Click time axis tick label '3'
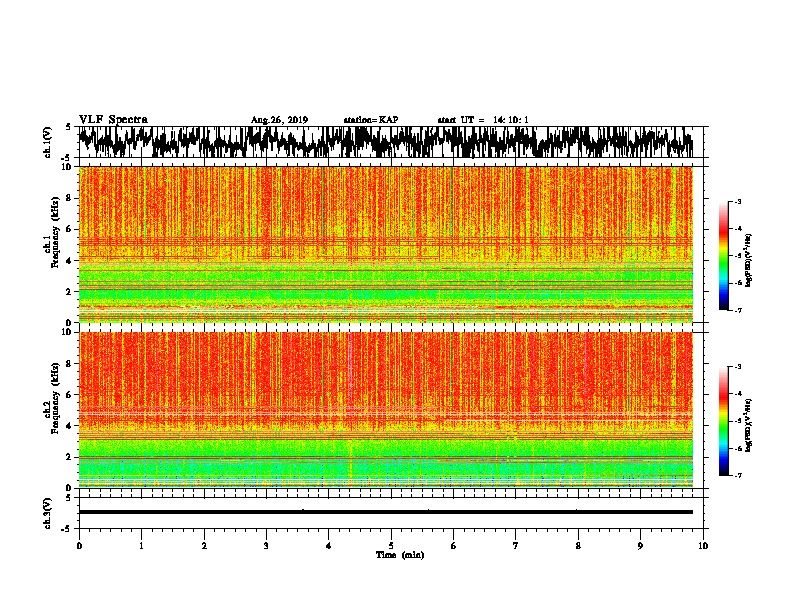This screenshot has height=612, width=792. coord(266,546)
